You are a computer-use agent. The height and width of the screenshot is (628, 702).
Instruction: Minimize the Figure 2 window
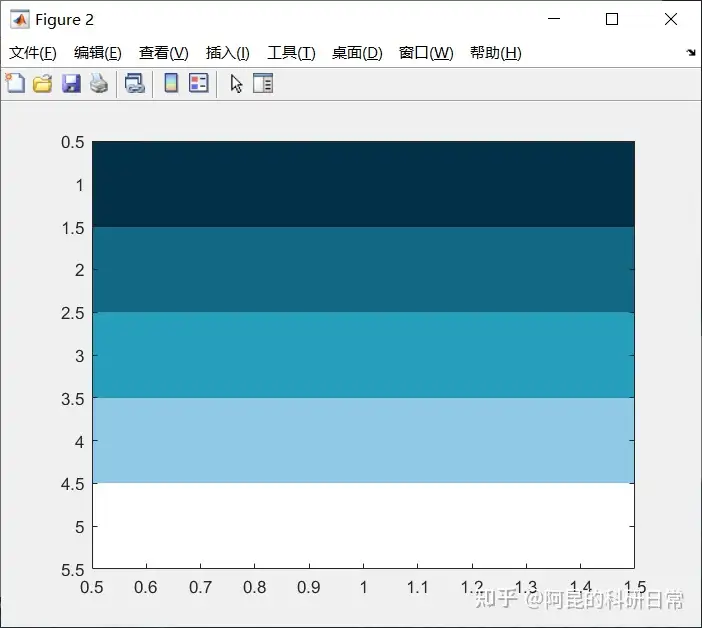coord(554,19)
